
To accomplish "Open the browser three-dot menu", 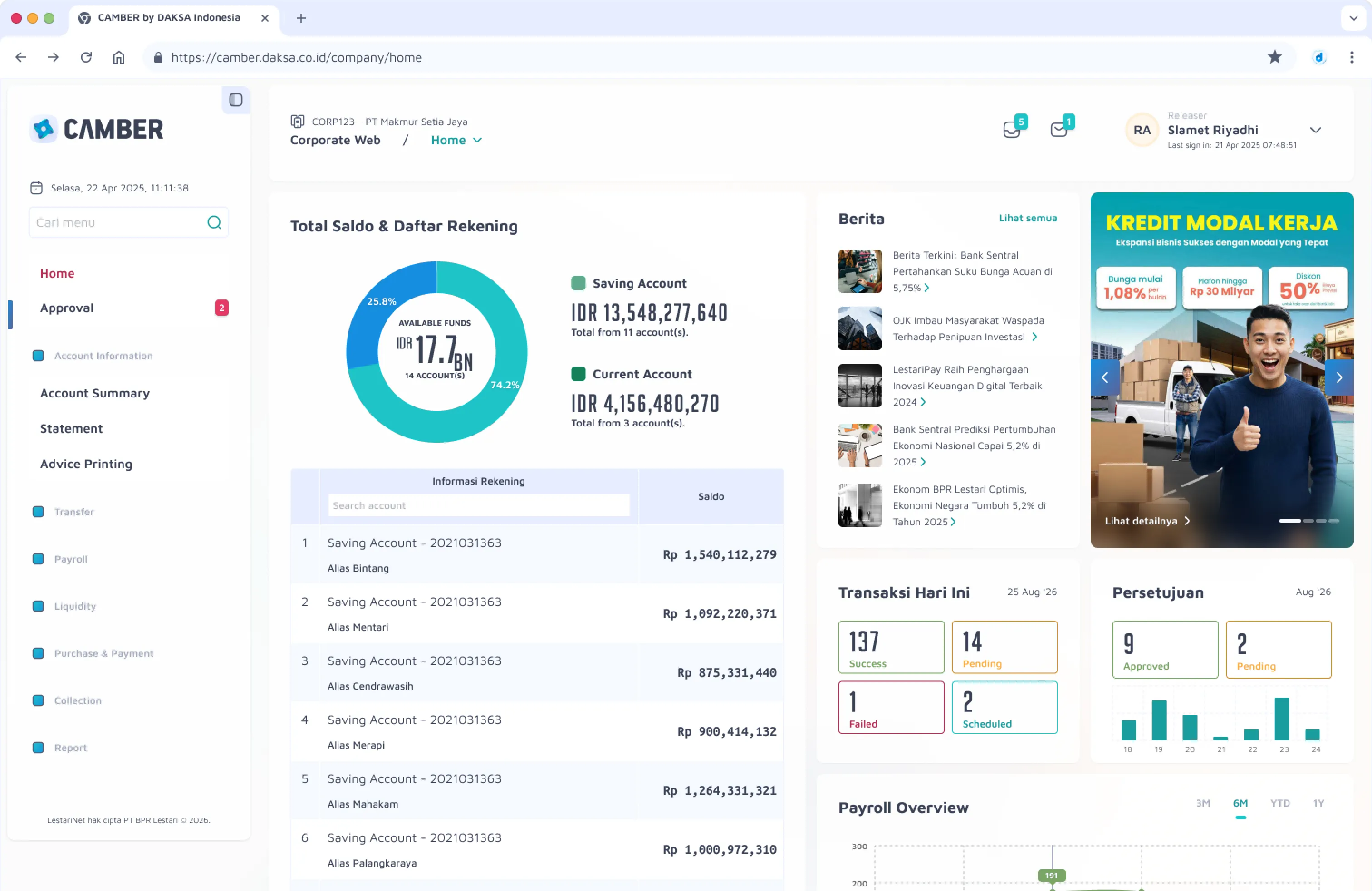I will 1351,57.
